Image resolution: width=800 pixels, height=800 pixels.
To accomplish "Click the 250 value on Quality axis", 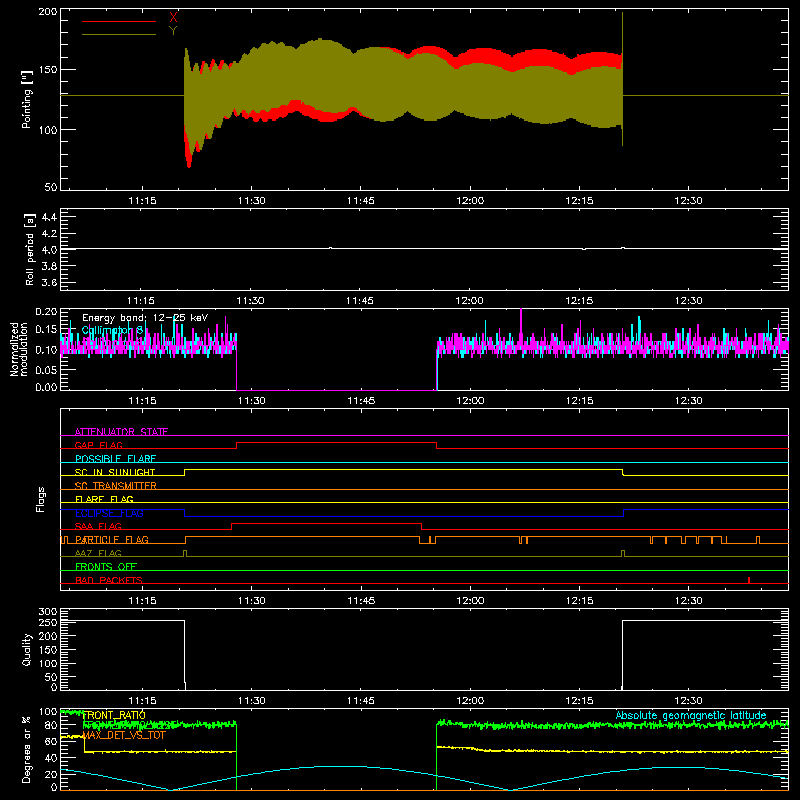I will click(48, 622).
